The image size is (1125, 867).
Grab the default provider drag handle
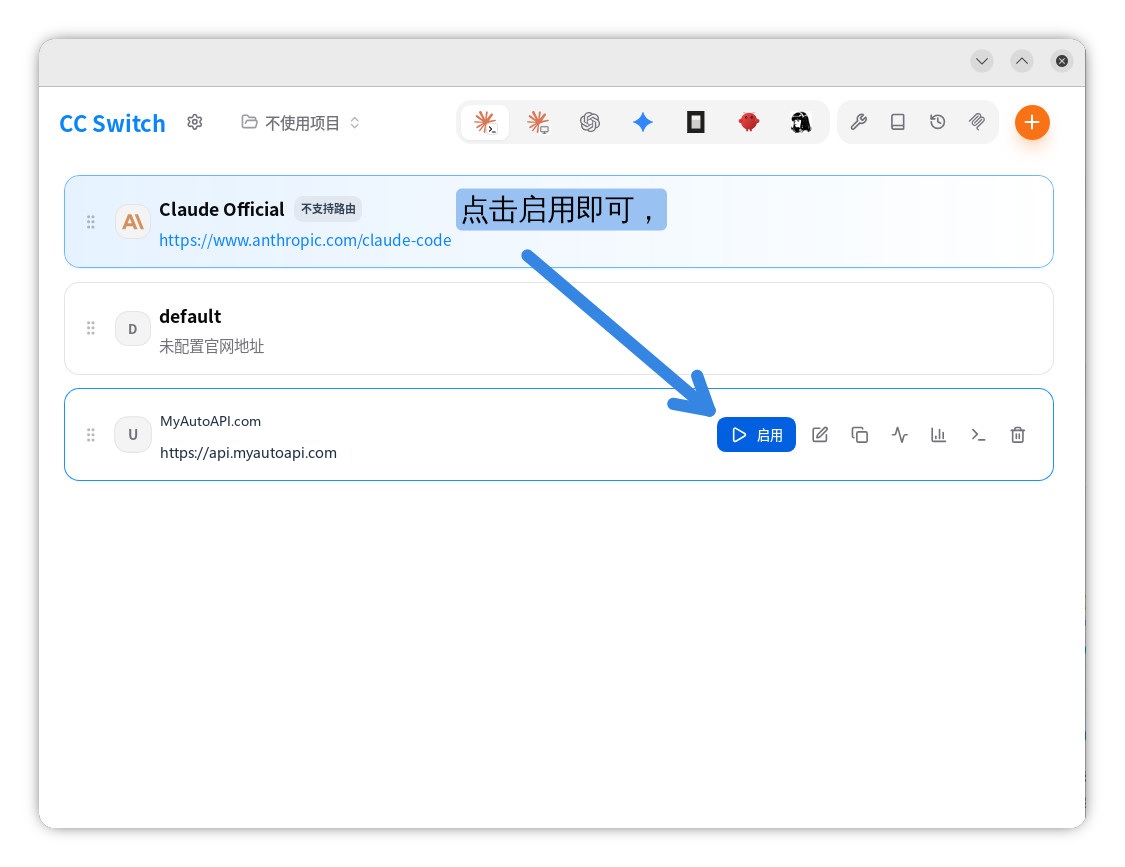click(x=90, y=329)
